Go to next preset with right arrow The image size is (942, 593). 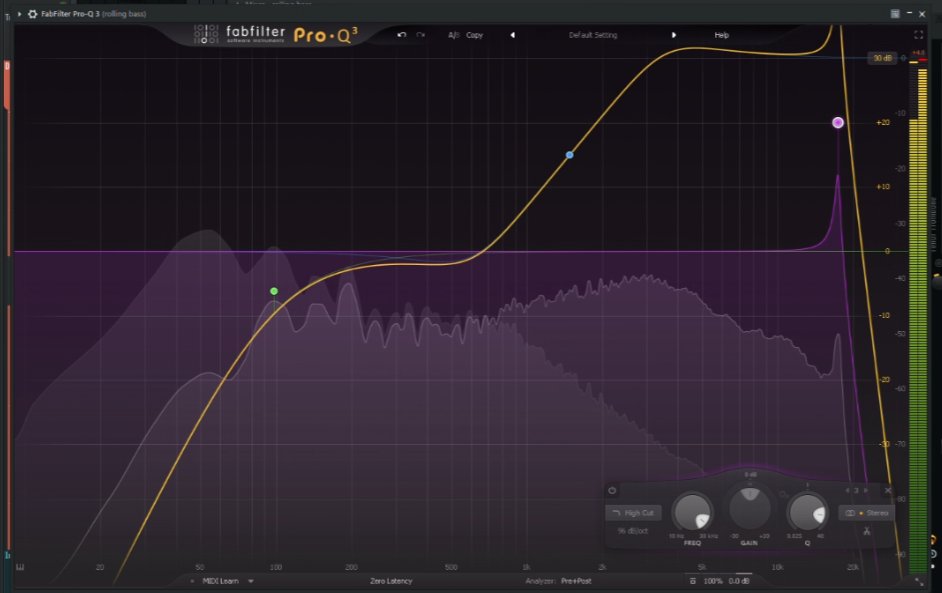pyautogui.click(x=673, y=35)
